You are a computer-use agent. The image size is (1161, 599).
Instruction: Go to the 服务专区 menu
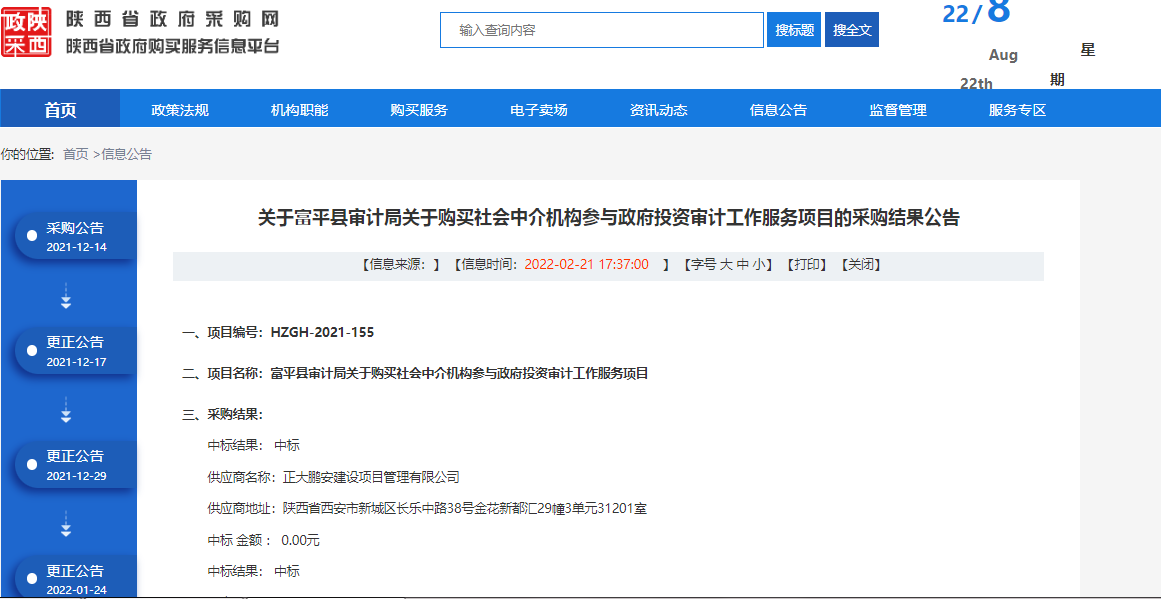pyautogui.click(x=1017, y=110)
